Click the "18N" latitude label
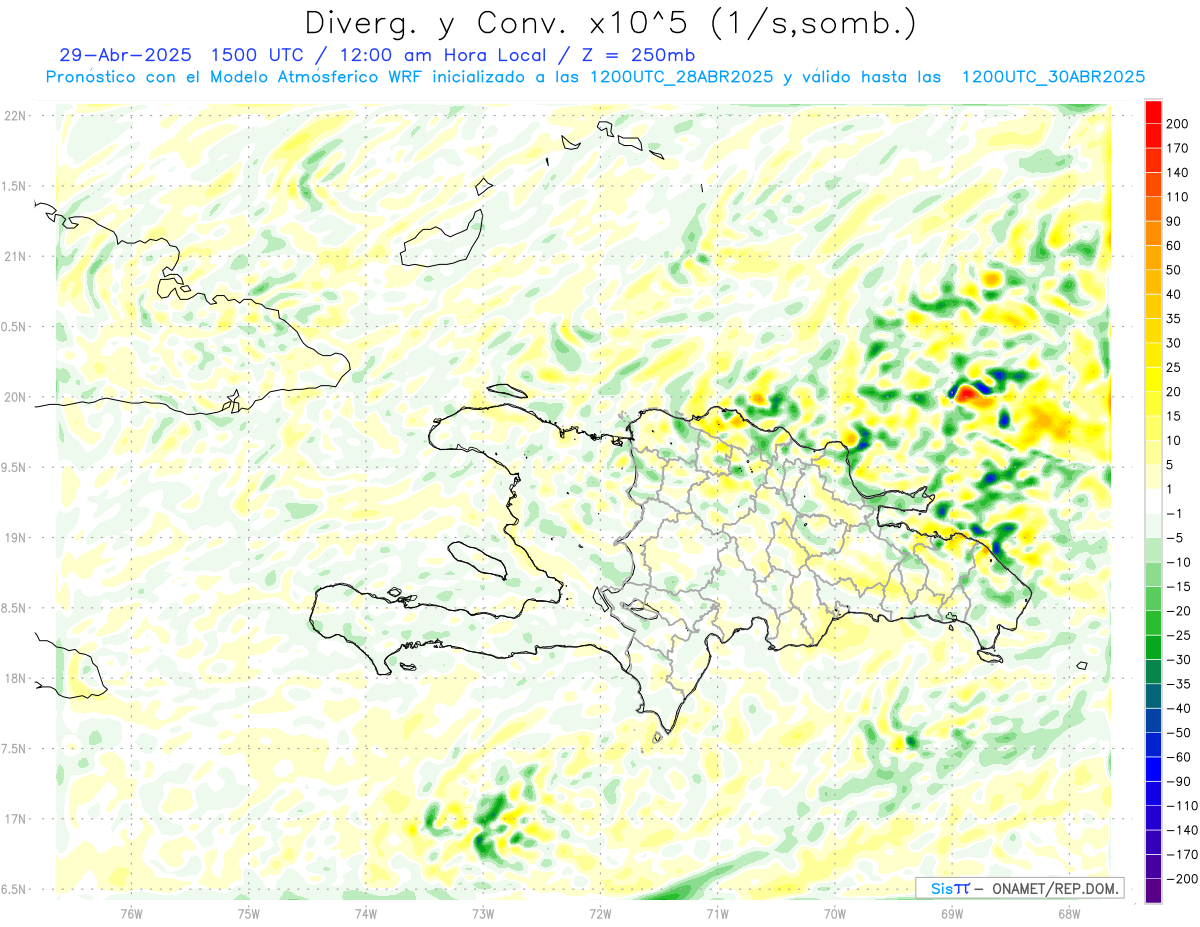1200x927 pixels. tap(14, 679)
